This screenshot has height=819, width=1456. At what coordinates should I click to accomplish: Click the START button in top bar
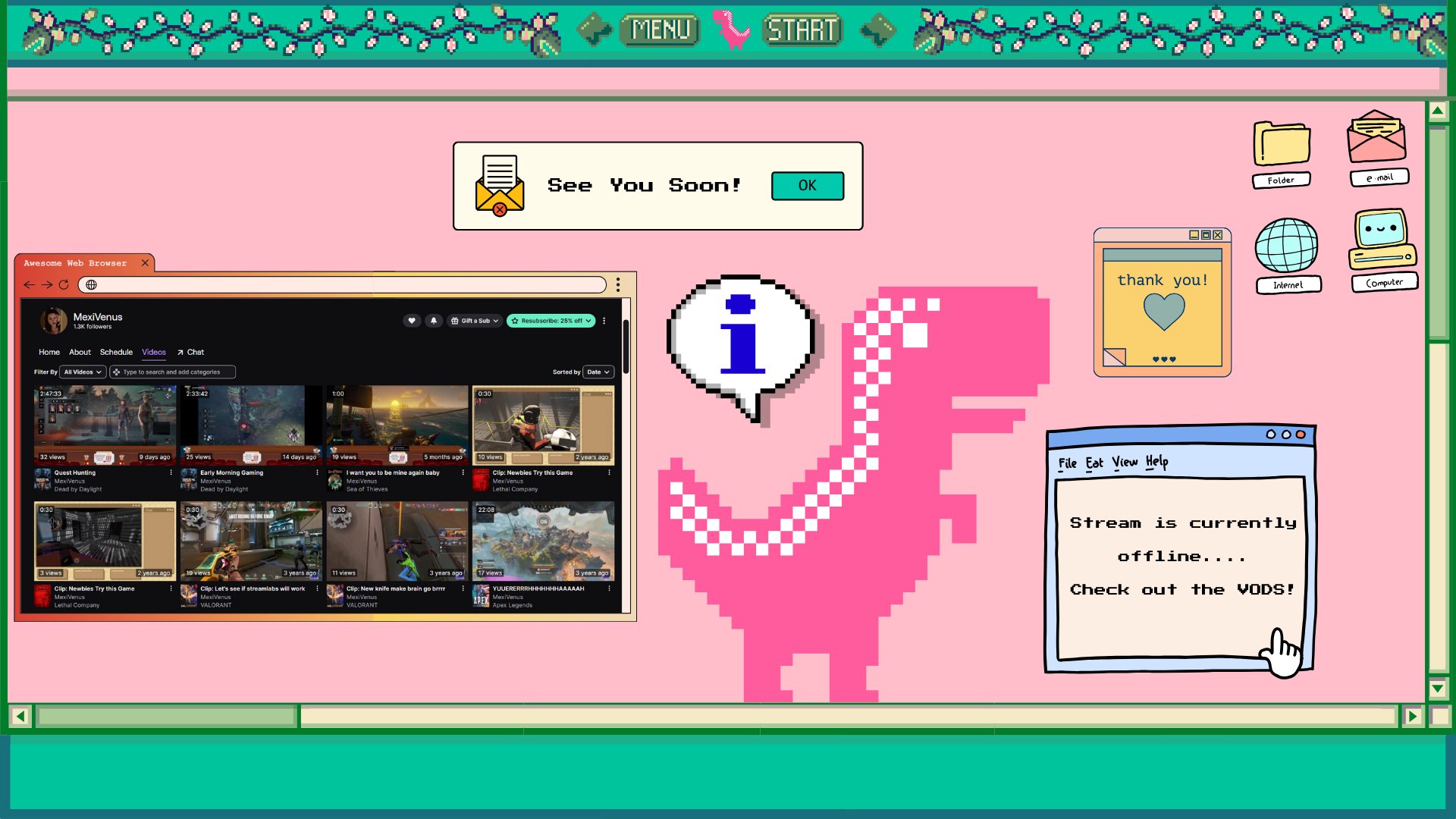pyautogui.click(x=802, y=30)
